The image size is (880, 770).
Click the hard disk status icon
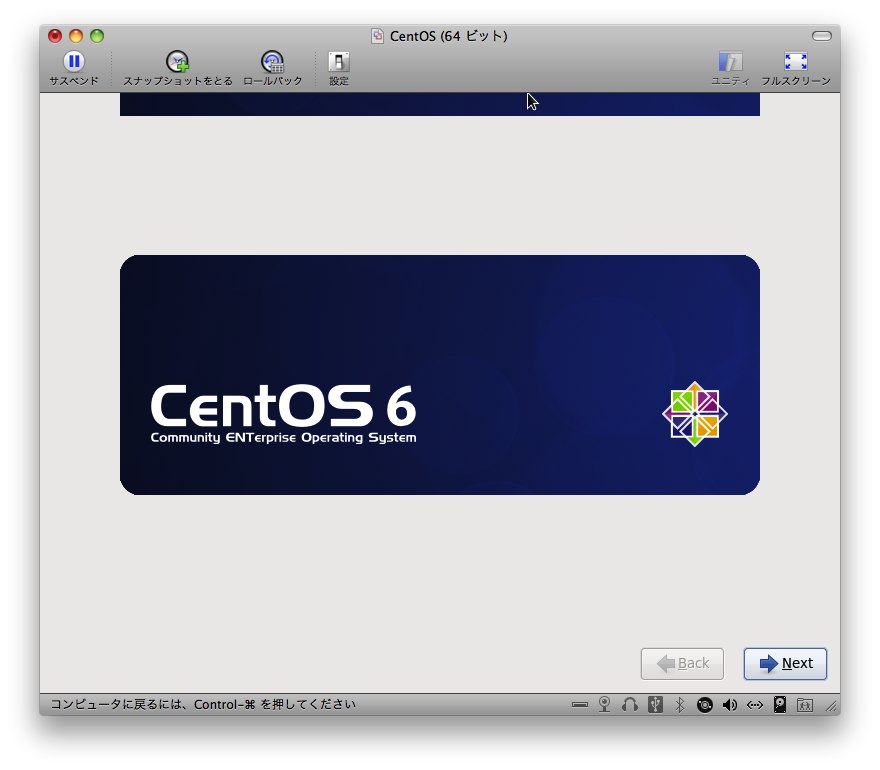780,704
